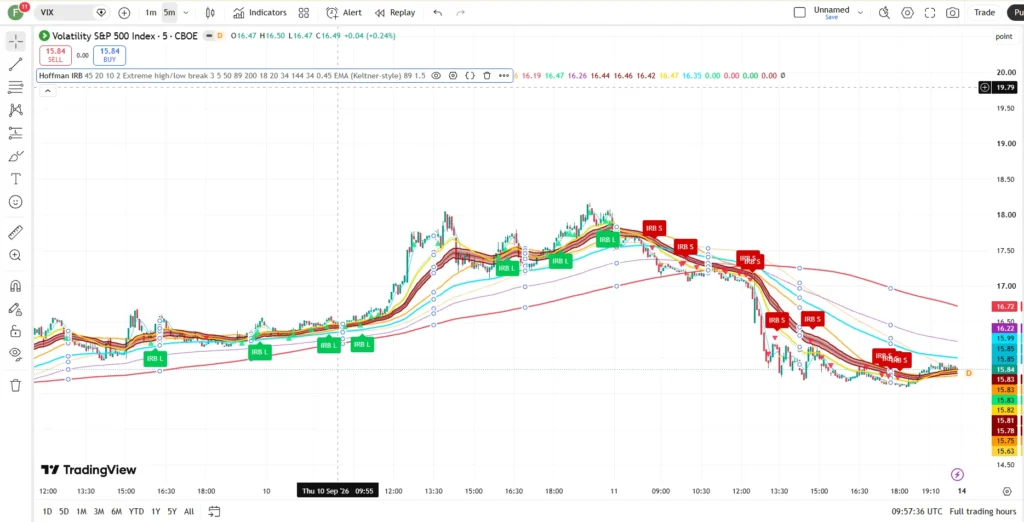Enter fullscreen mode
The image size is (1024, 522).
point(930,12)
